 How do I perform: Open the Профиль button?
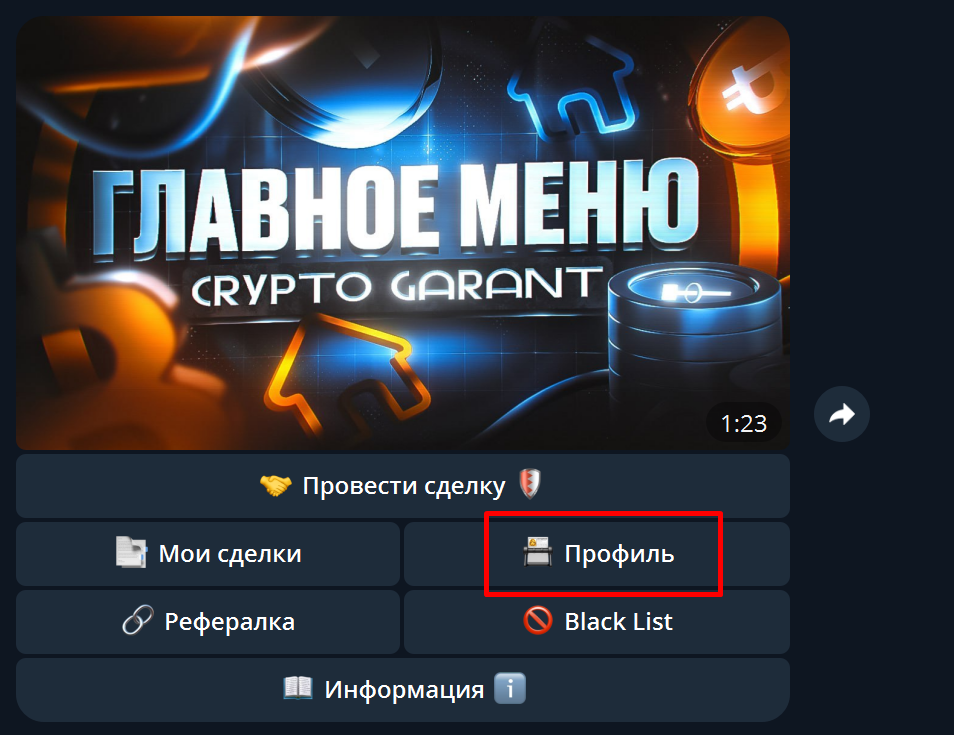597,554
